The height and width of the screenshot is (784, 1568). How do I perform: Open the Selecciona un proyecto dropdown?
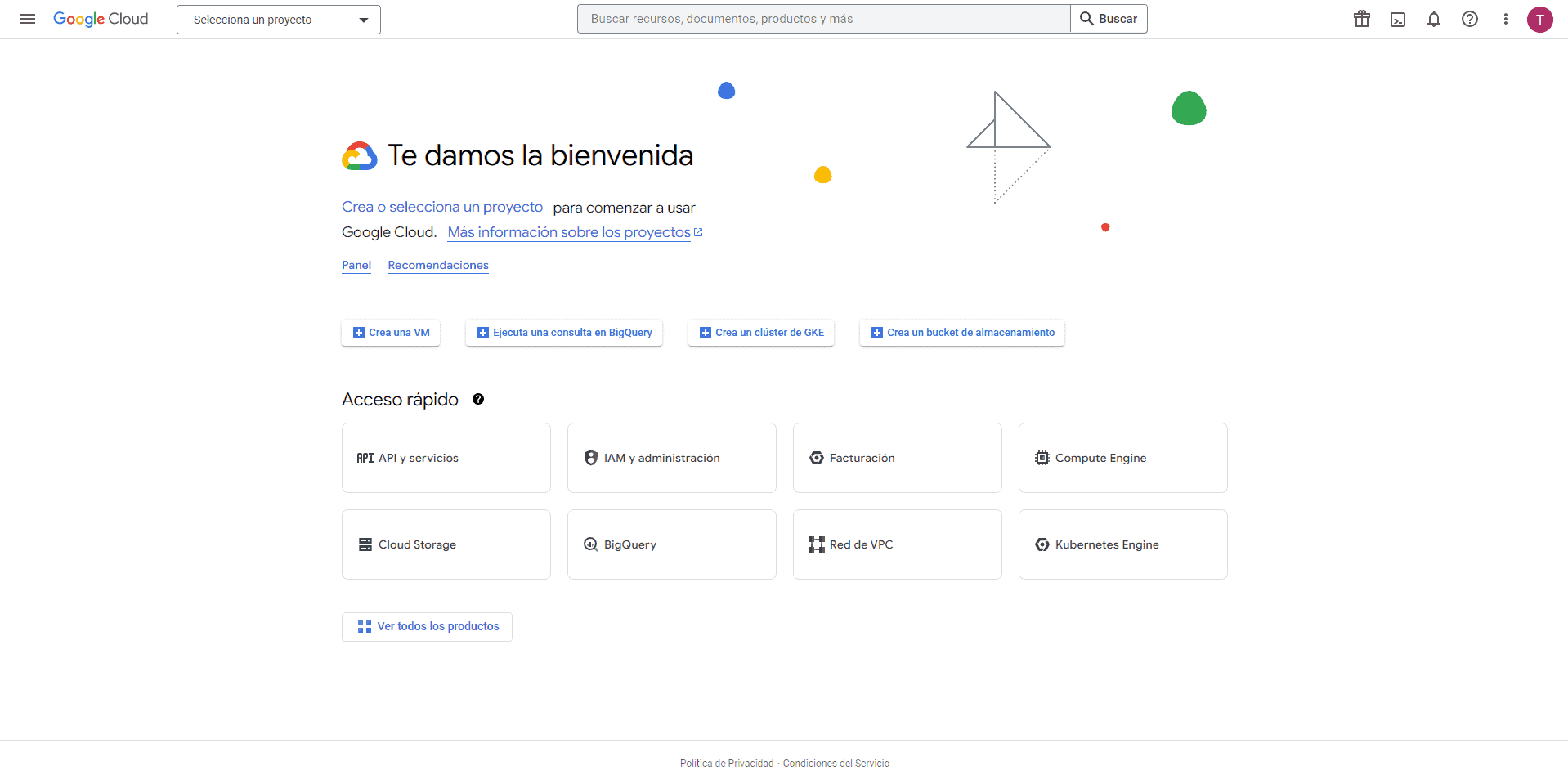click(279, 20)
